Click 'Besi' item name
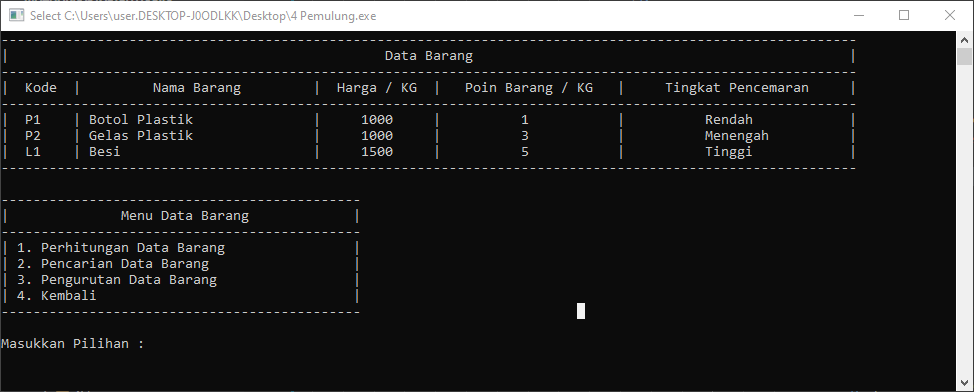The image size is (974, 392). pos(104,152)
